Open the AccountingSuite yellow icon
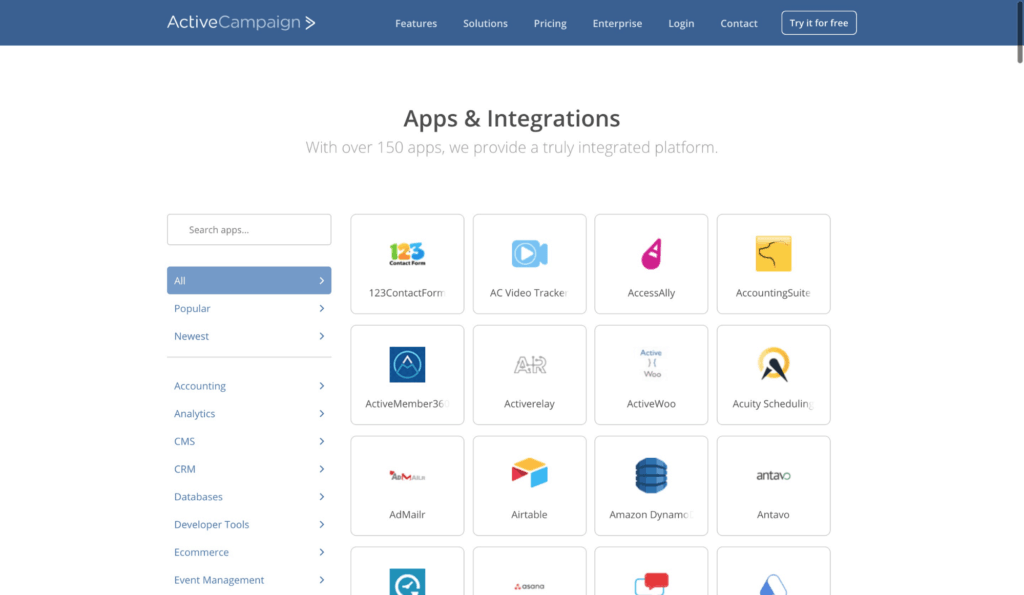The height and width of the screenshot is (595, 1024). pos(773,253)
